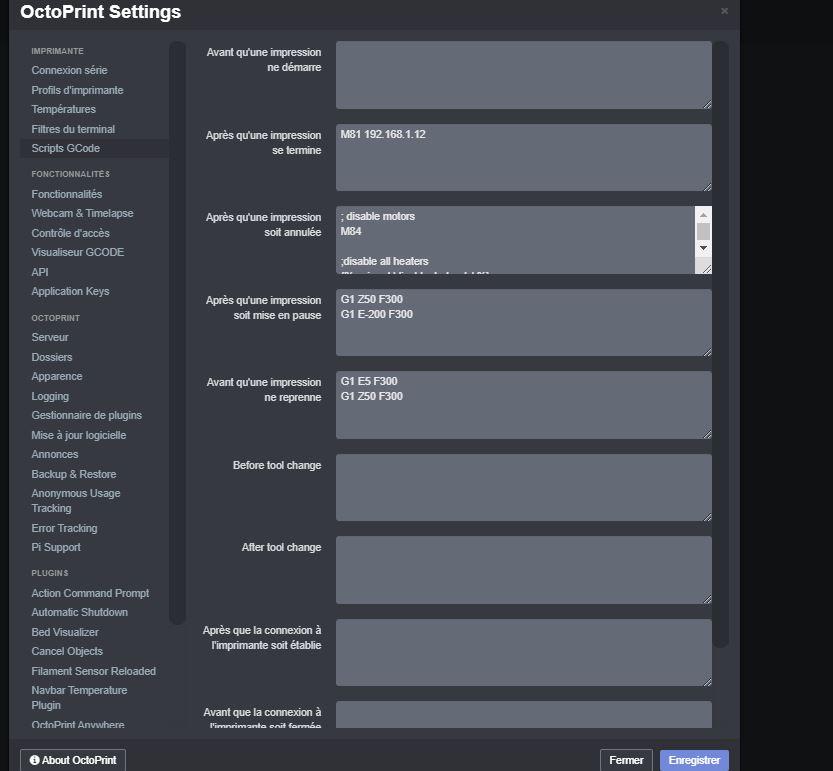The height and width of the screenshot is (771, 833).
Task: Open Visualiseur GCODE settings
Action: pos(78,252)
